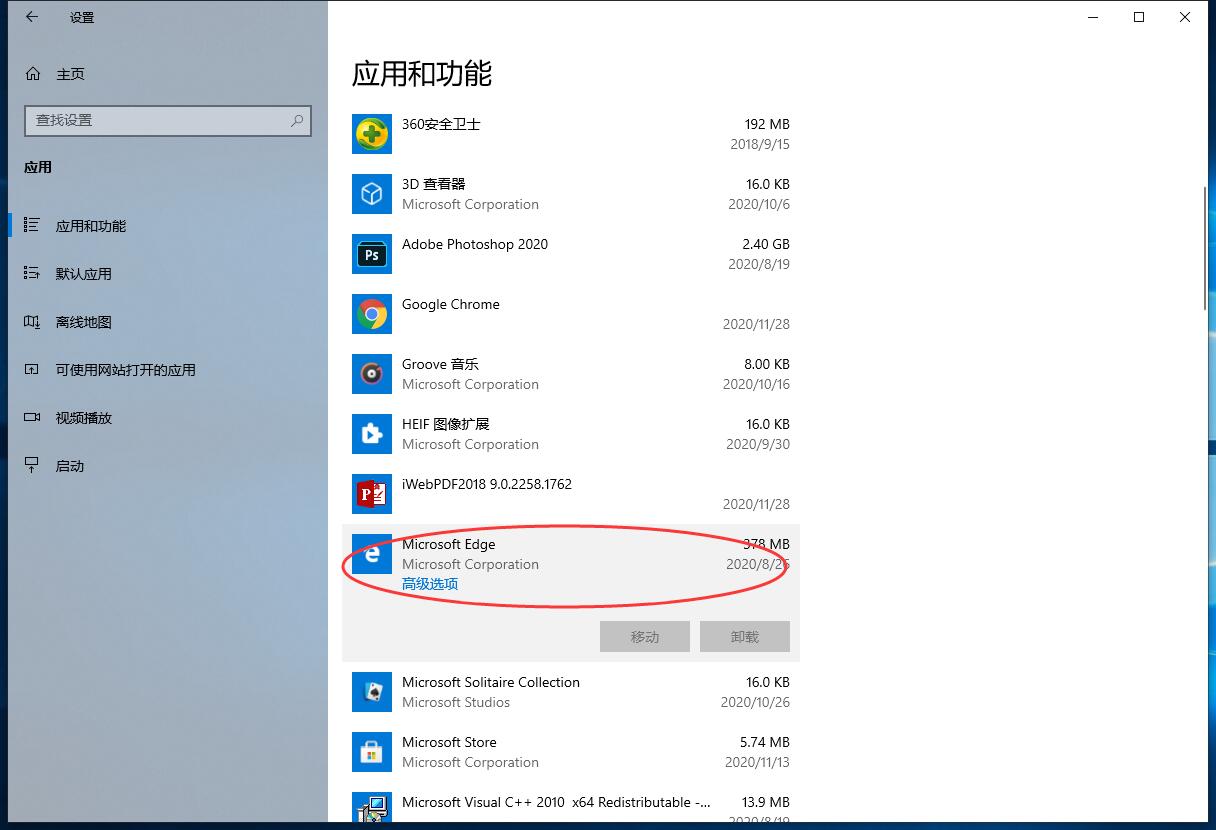Click the 移动 button
Viewport: 1216px width, 830px height.
pyautogui.click(x=645, y=637)
